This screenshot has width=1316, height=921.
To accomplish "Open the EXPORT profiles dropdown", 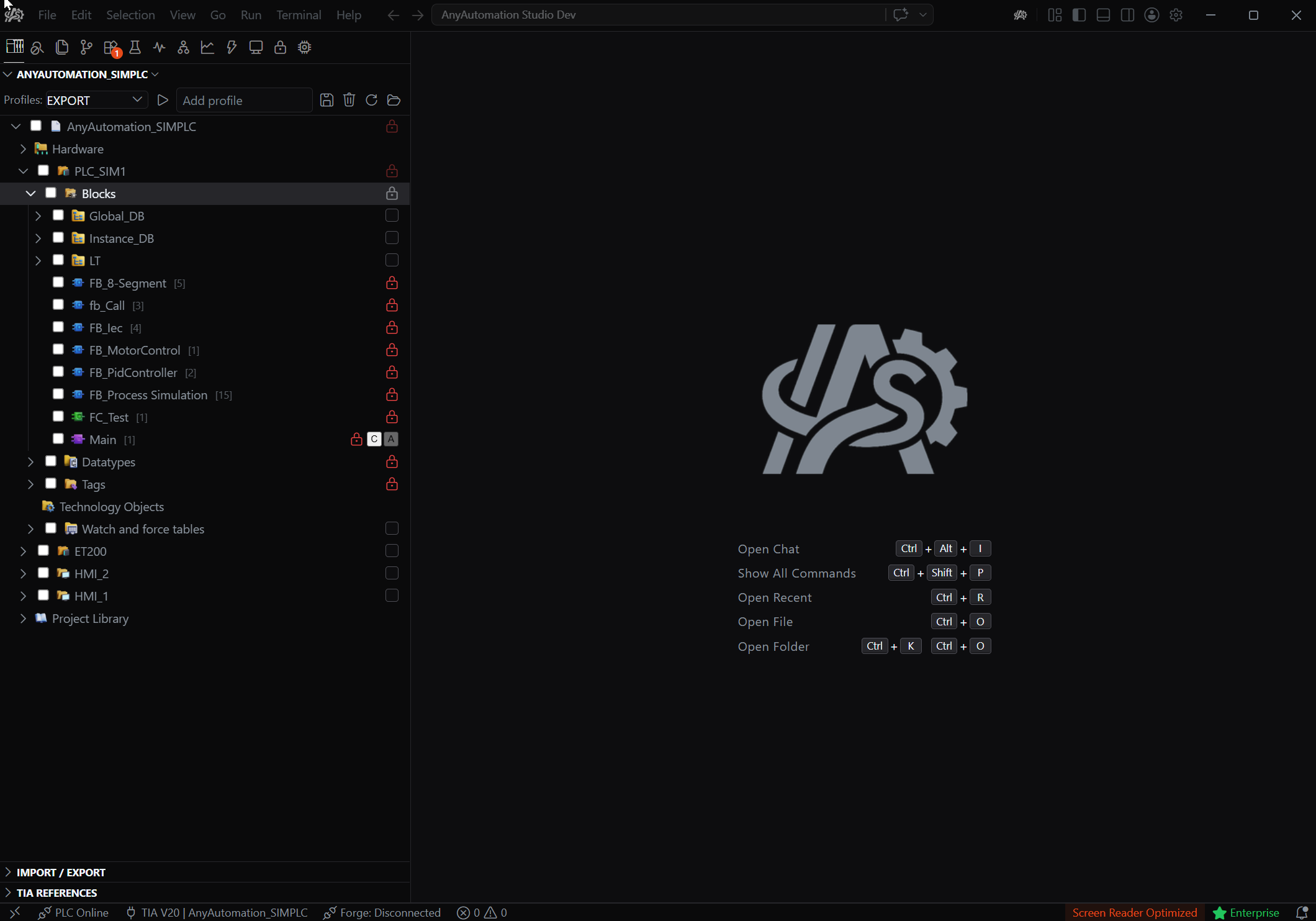I will pos(96,100).
